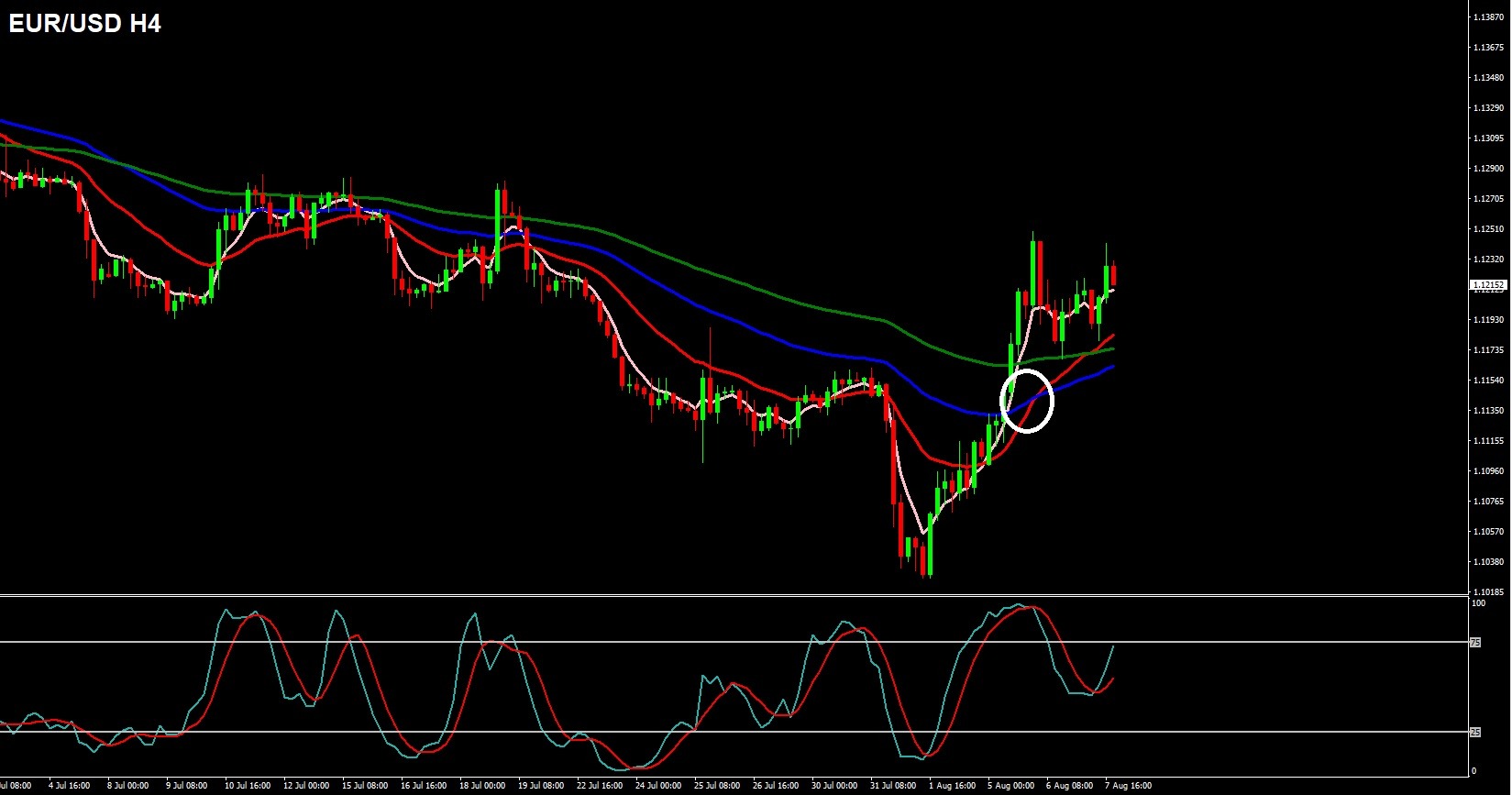
Task: Click the 75 level tag on the oscillator
Action: coord(1475,643)
